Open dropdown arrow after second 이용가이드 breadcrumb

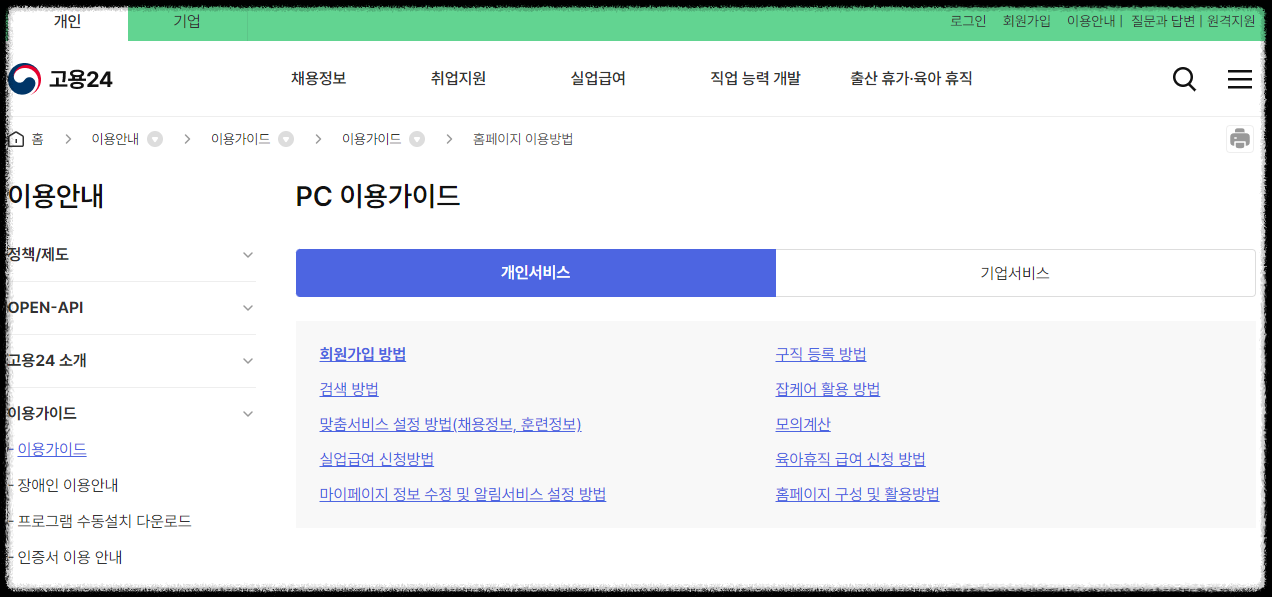pos(417,139)
